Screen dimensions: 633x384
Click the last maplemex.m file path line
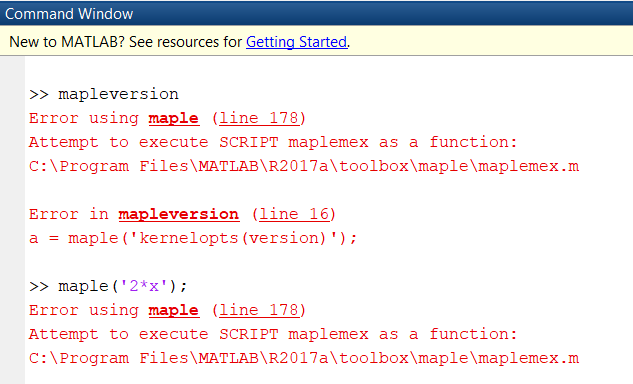tap(304, 359)
